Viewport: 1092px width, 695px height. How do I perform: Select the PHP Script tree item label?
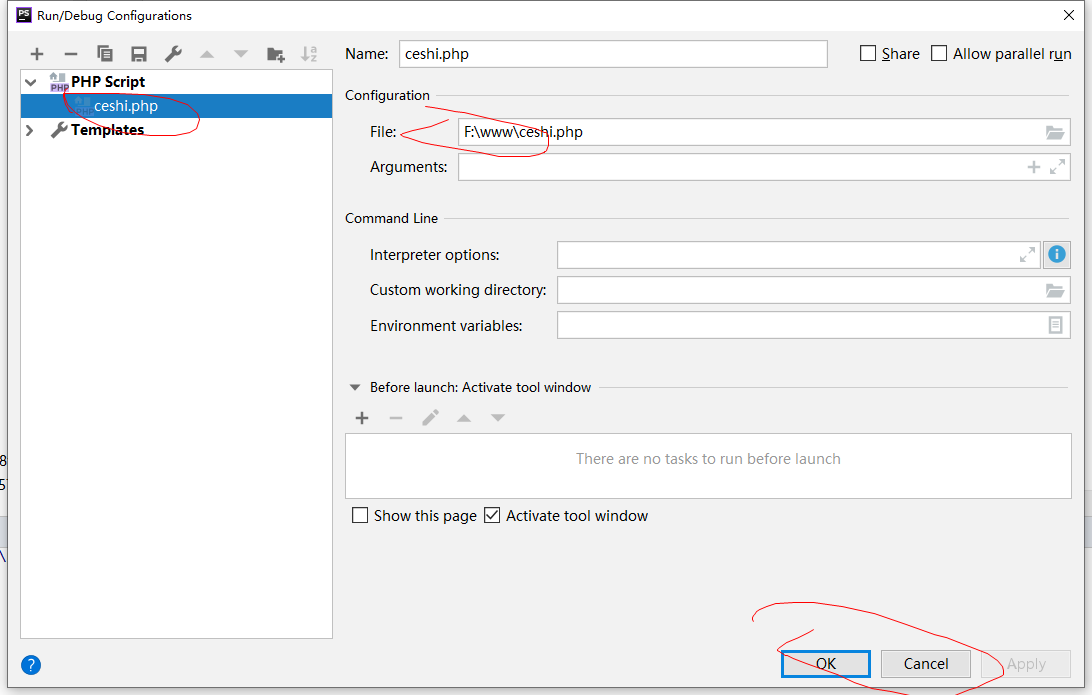[x=108, y=82]
